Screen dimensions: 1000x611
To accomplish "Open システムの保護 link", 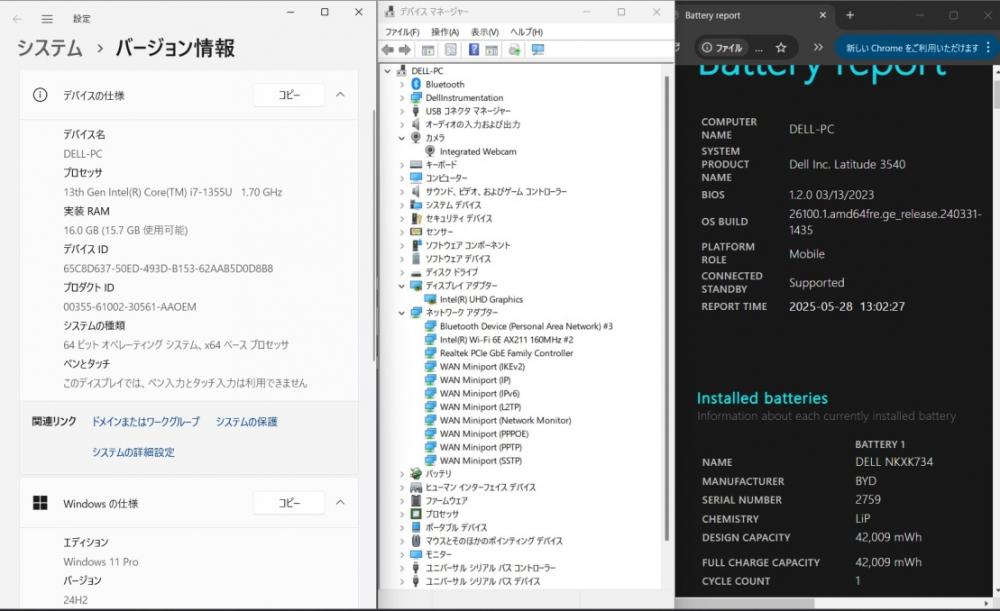I will pos(246,422).
